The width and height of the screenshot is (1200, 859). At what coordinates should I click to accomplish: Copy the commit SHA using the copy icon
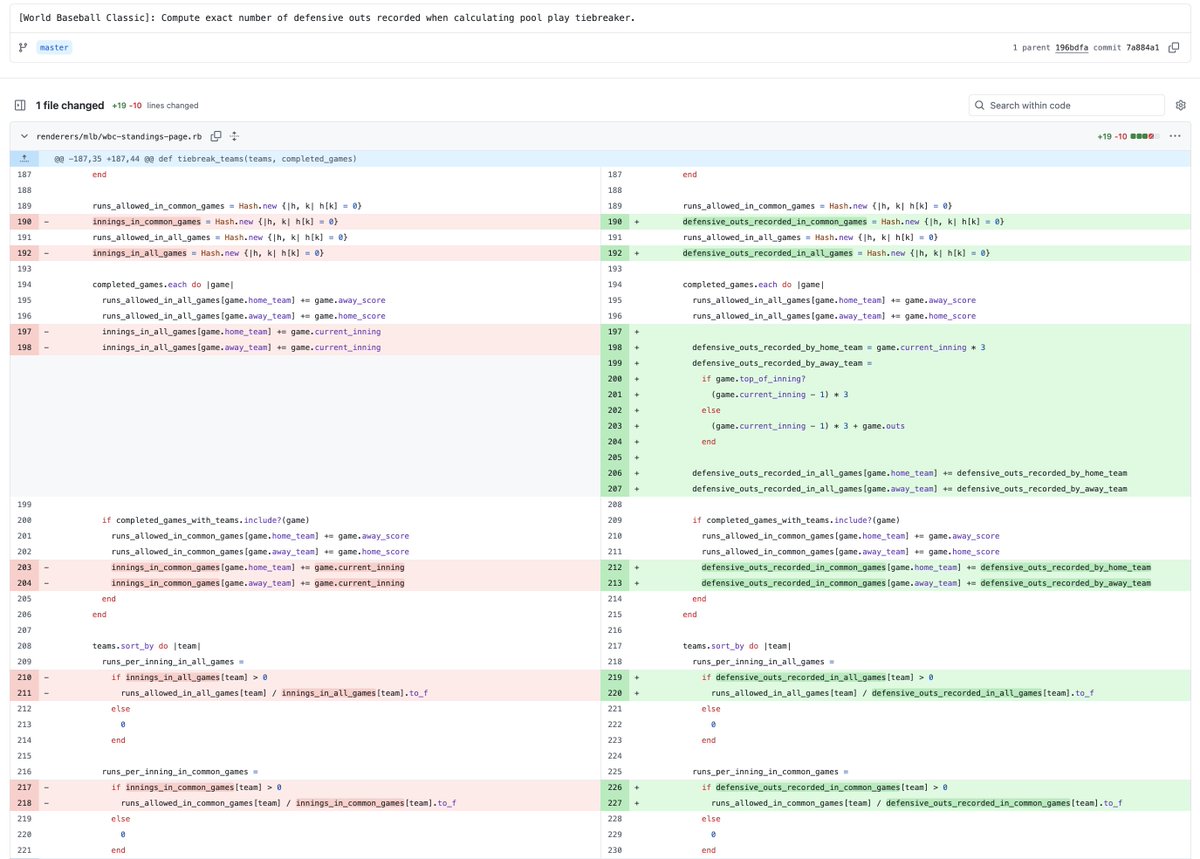[x=1173, y=47]
